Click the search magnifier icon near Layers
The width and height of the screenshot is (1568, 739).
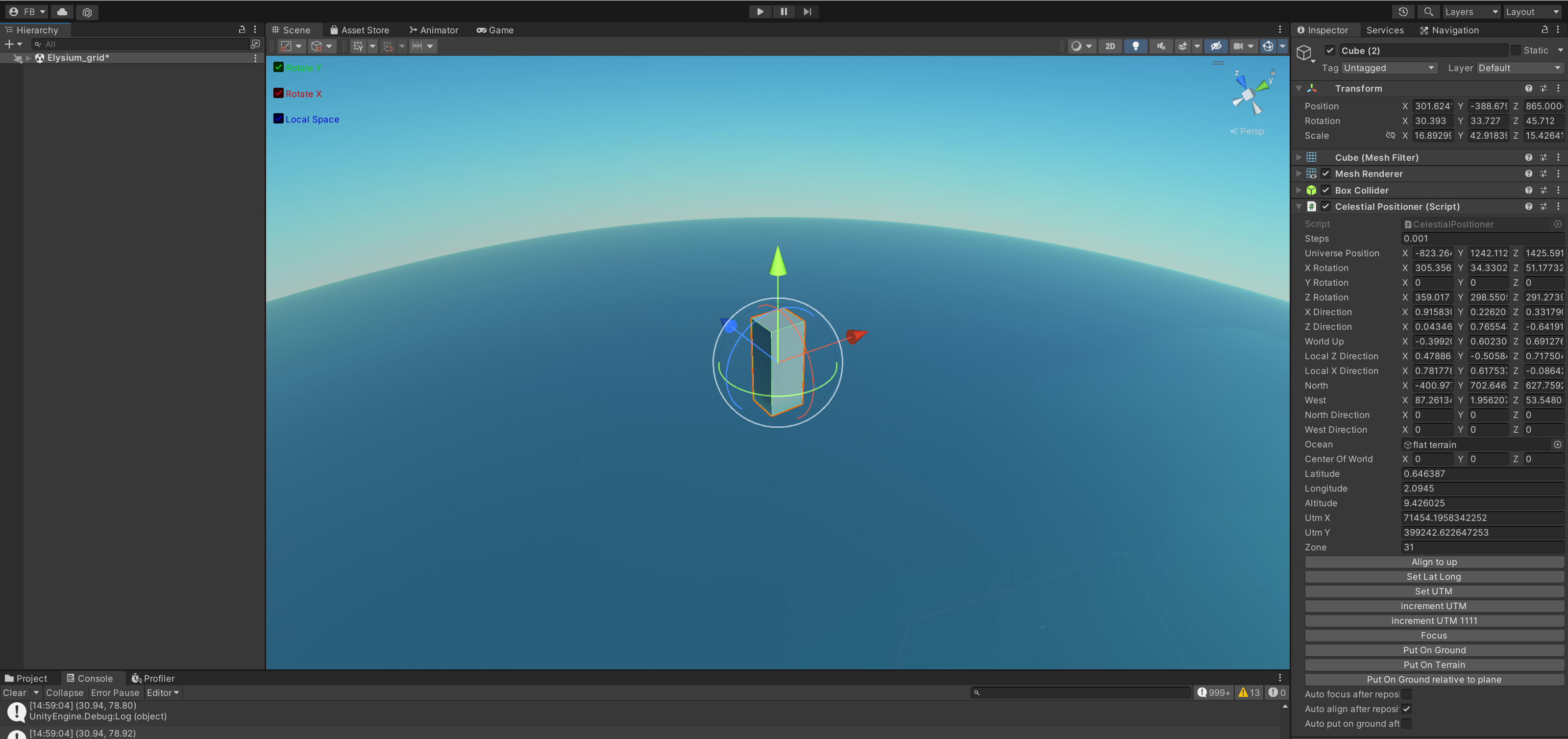[1428, 12]
